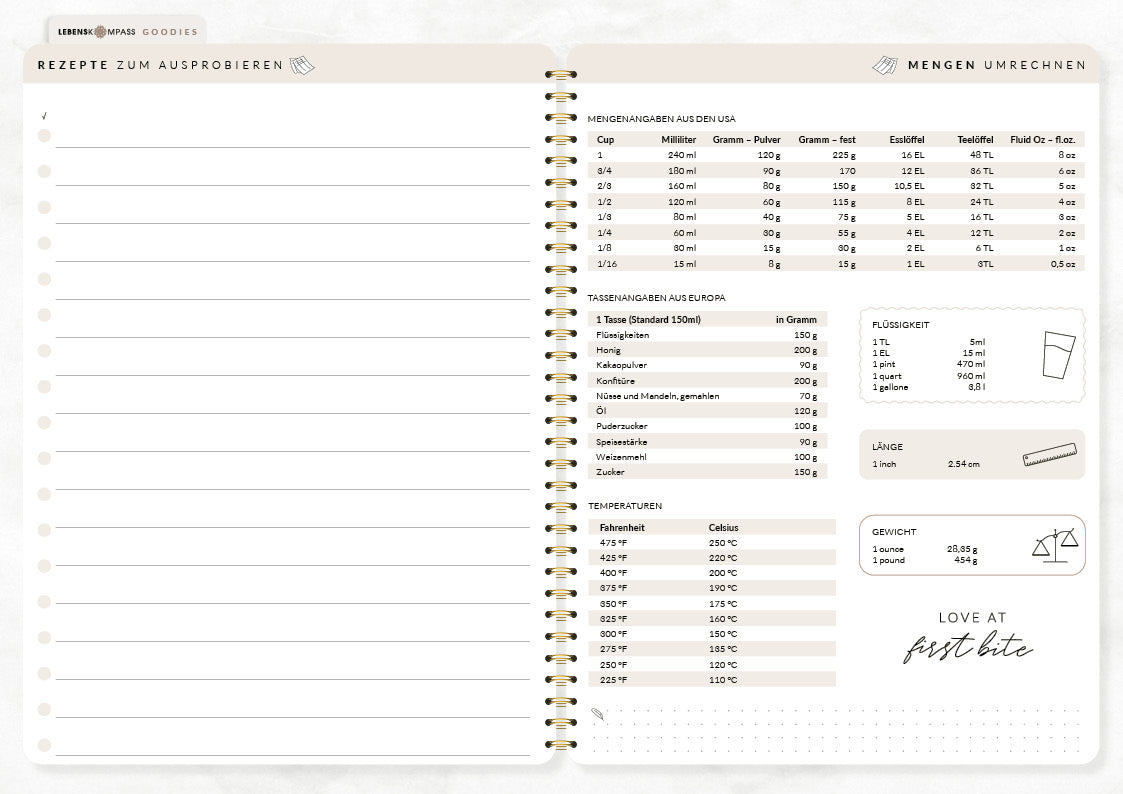
Task: Click the pencil icon at the dotted notes area
Action: click(x=597, y=714)
